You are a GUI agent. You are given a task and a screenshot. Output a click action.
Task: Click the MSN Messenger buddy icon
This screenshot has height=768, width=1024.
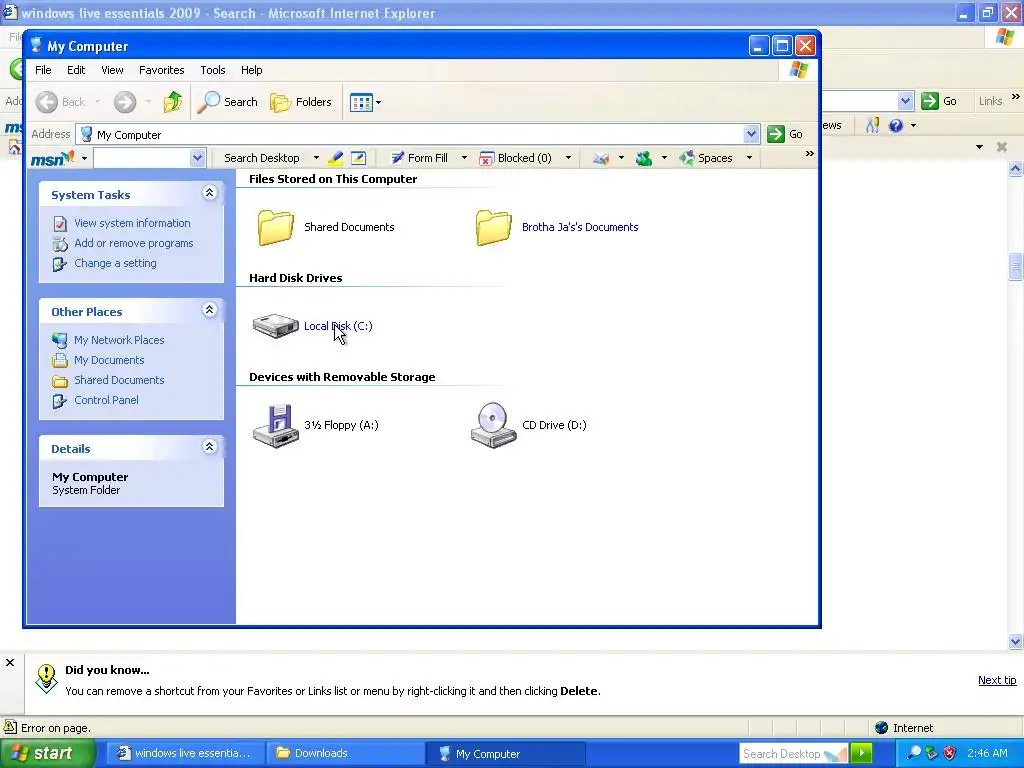tap(644, 158)
